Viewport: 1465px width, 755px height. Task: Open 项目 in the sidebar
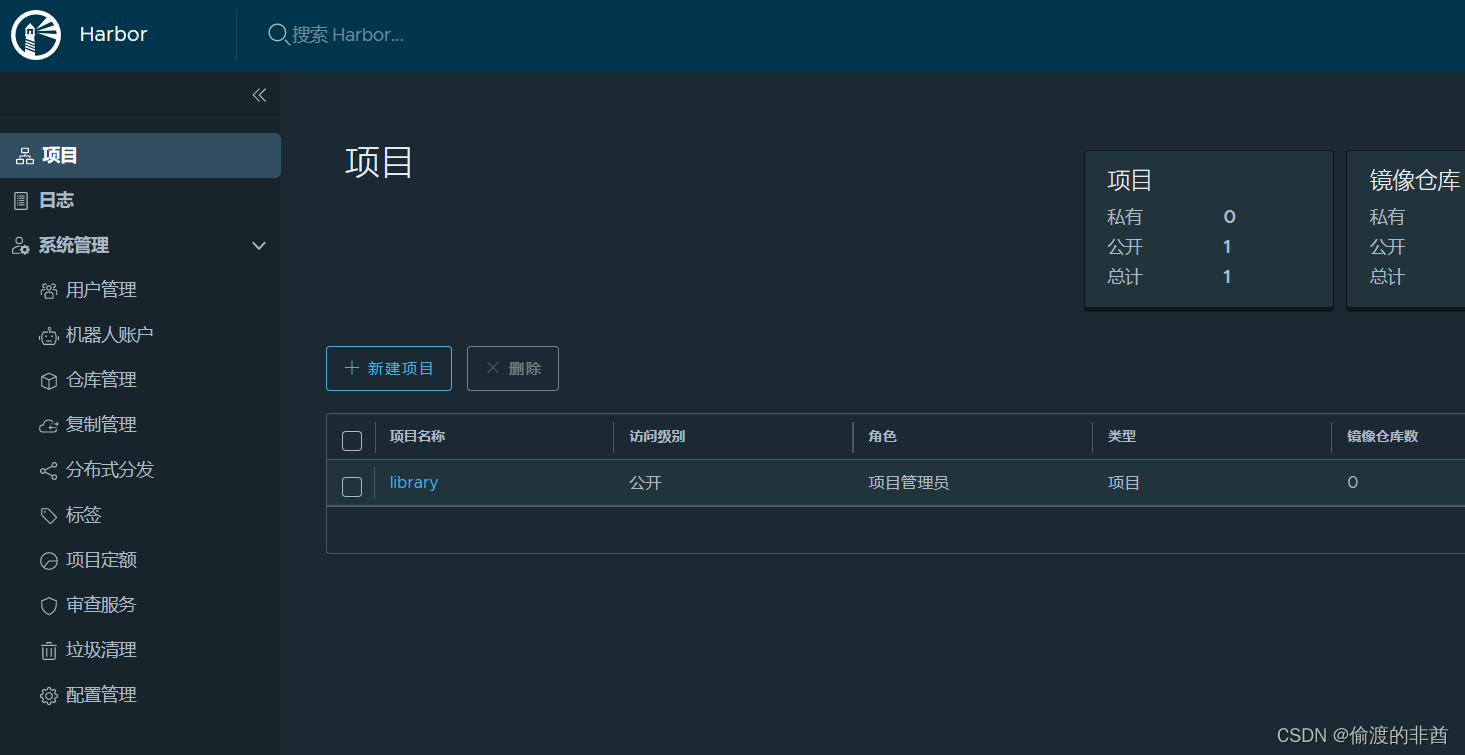coord(140,156)
